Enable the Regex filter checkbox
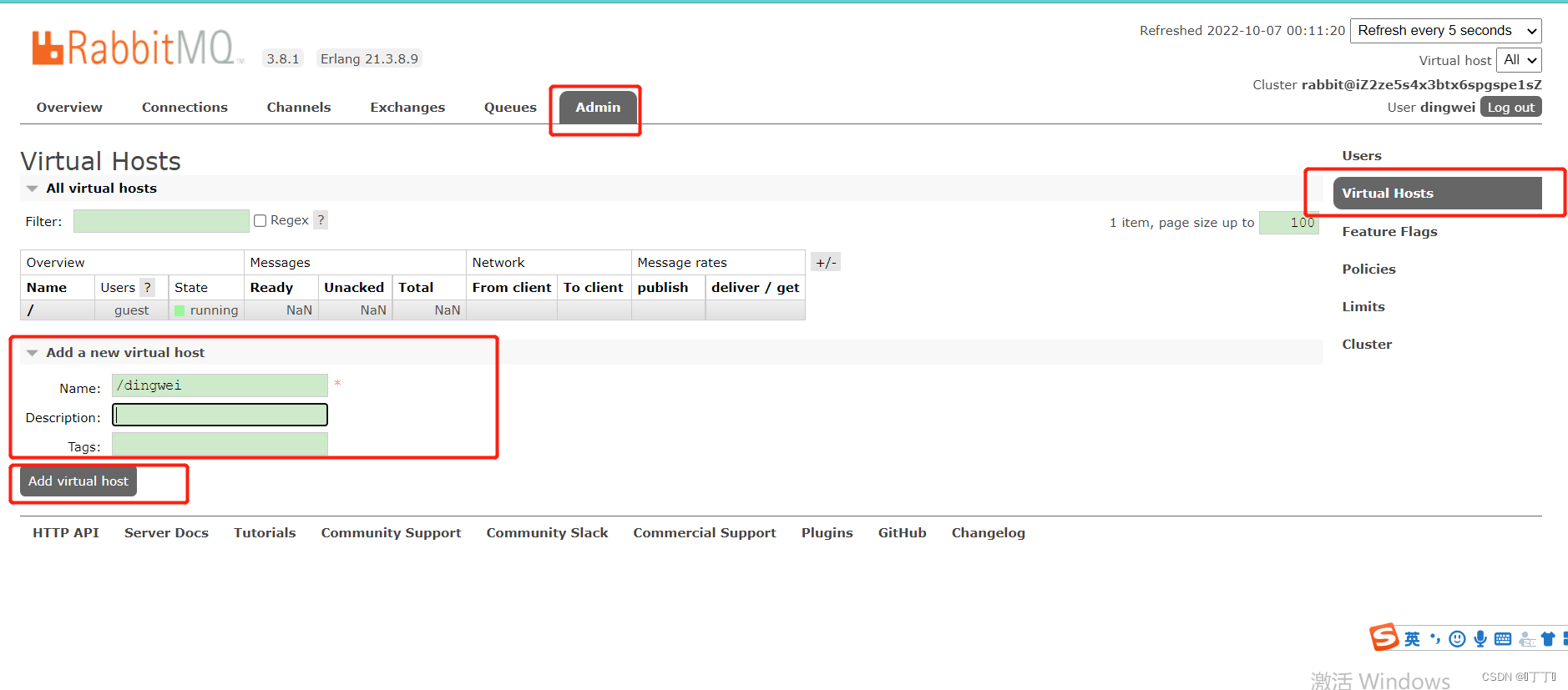This screenshot has height=690, width=1568. pyautogui.click(x=260, y=221)
